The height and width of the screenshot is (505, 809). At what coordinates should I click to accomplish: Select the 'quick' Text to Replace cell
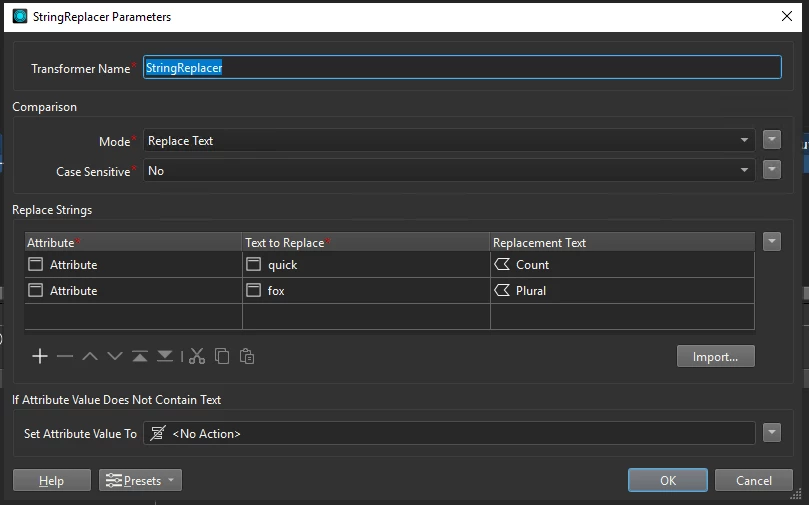366,265
